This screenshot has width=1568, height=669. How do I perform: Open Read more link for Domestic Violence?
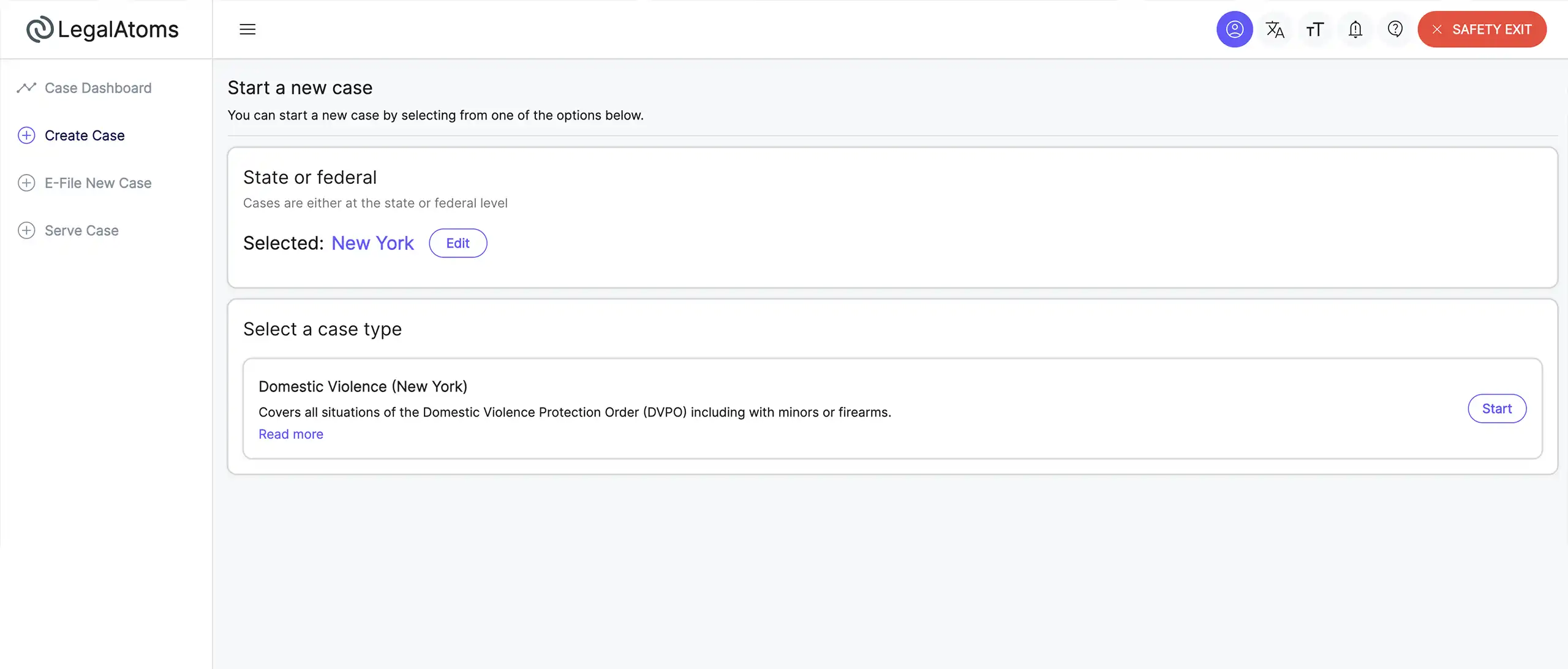pos(290,434)
